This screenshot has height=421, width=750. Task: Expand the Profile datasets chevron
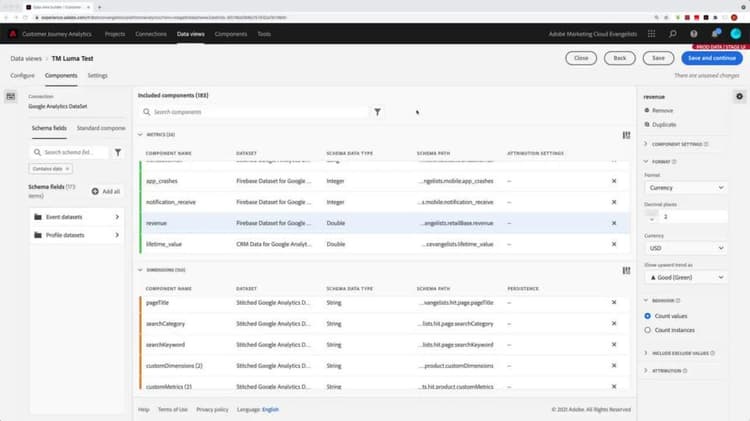coord(117,235)
